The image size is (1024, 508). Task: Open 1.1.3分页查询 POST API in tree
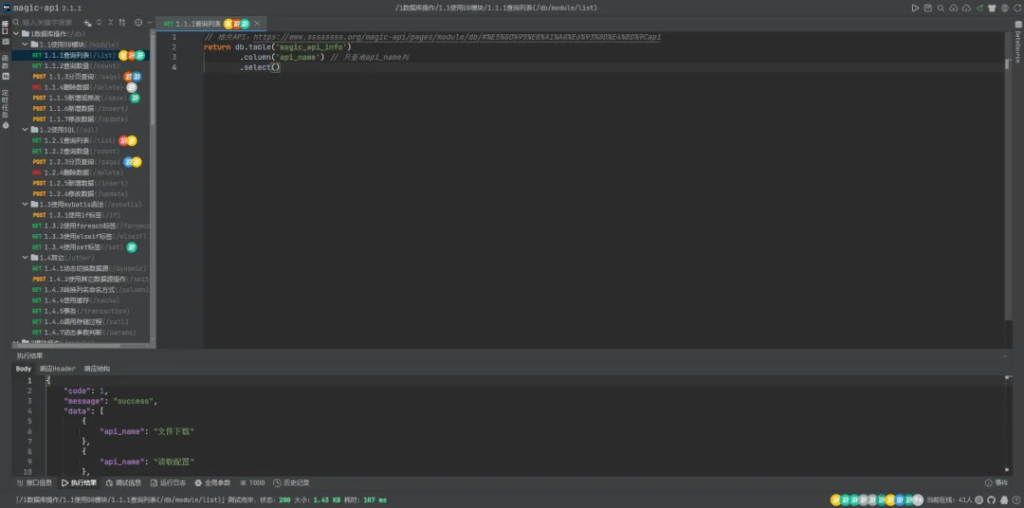(x=75, y=76)
